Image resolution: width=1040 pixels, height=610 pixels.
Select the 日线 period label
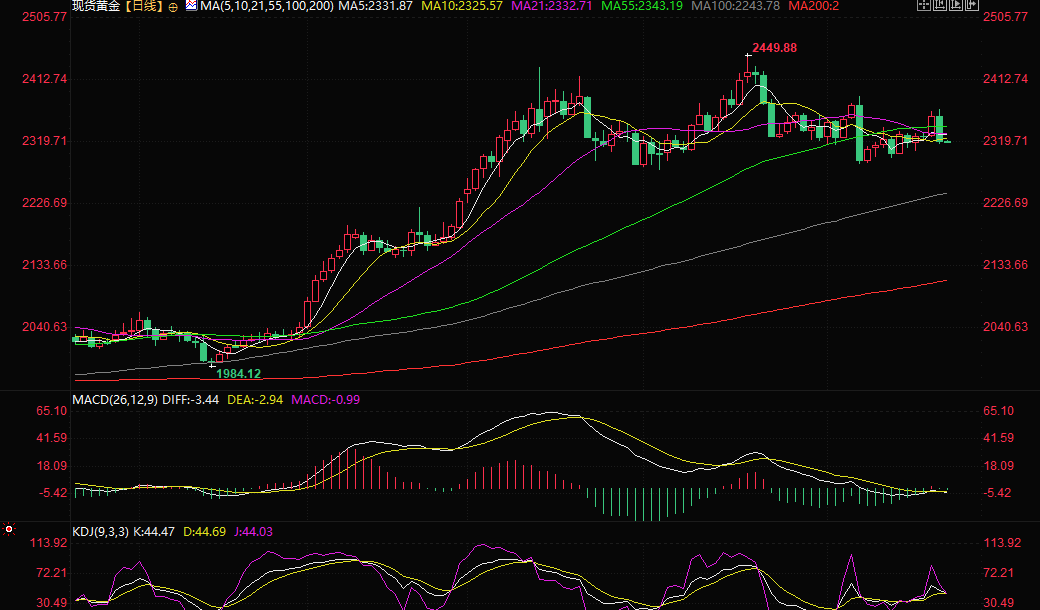144,7
